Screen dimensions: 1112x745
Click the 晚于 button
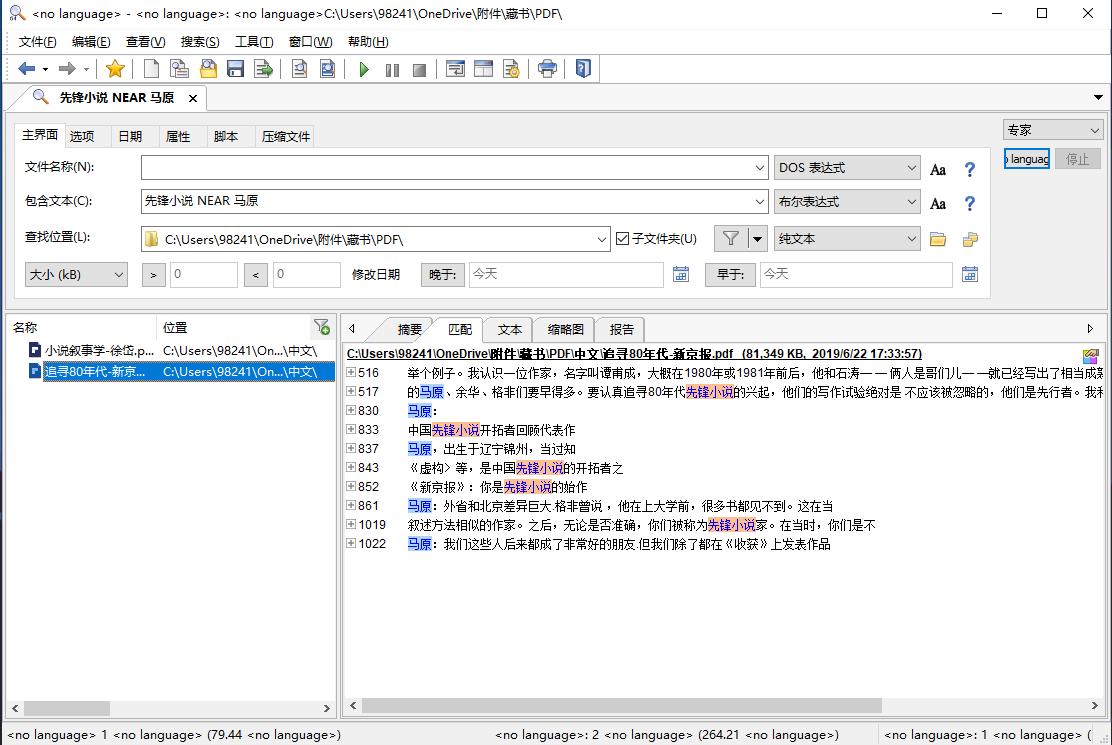pos(442,274)
